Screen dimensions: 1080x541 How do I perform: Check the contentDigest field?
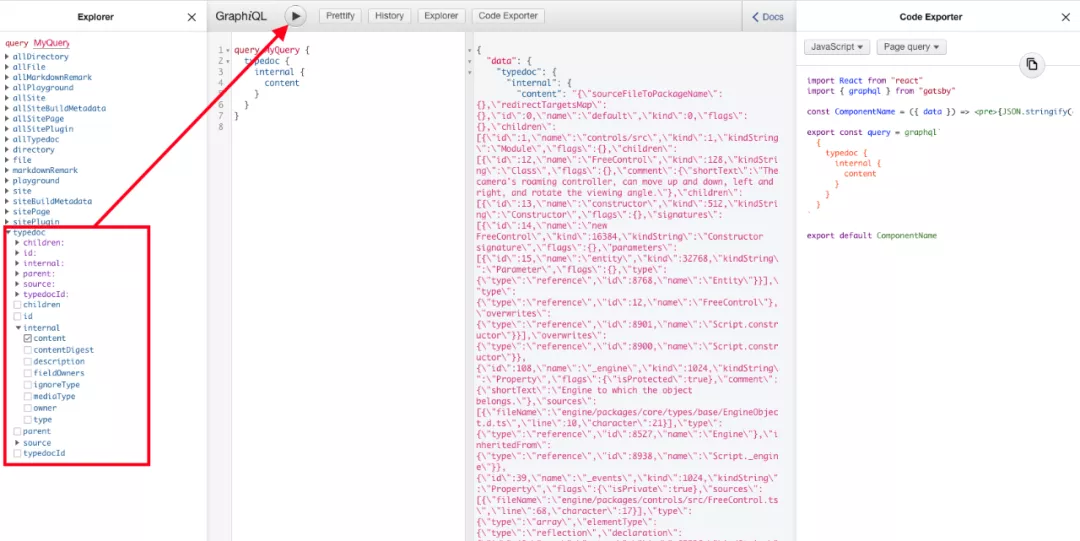[x=28, y=350]
